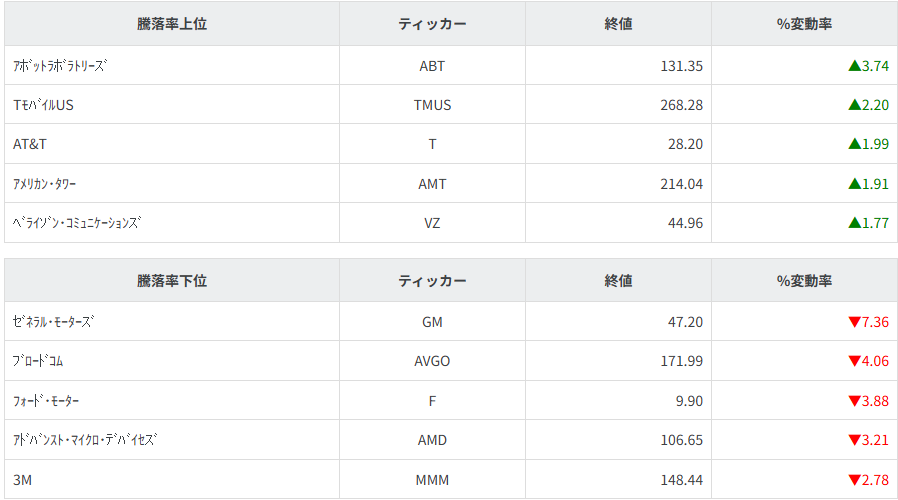This screenshot has width=898, height=500.
Task: Click the 3M company name
Action: pyautogui.click(x=23, y=480)
